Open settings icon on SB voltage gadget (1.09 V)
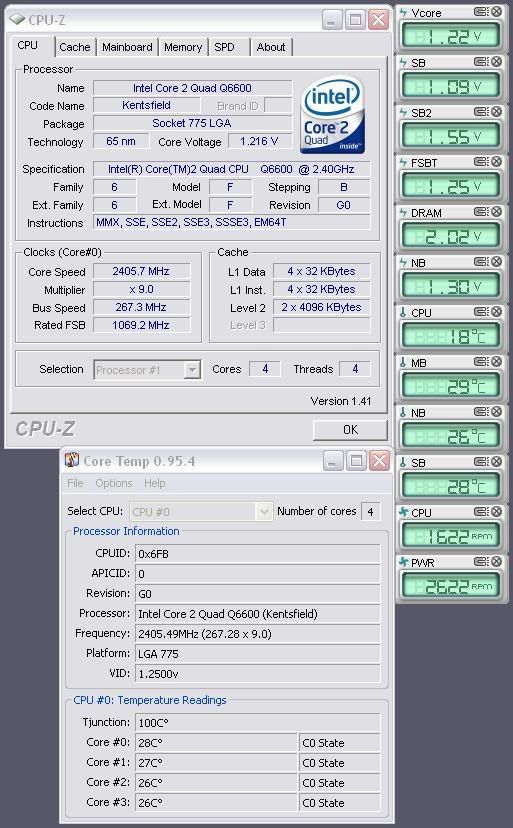513x828 pixels. pos(481,62)
